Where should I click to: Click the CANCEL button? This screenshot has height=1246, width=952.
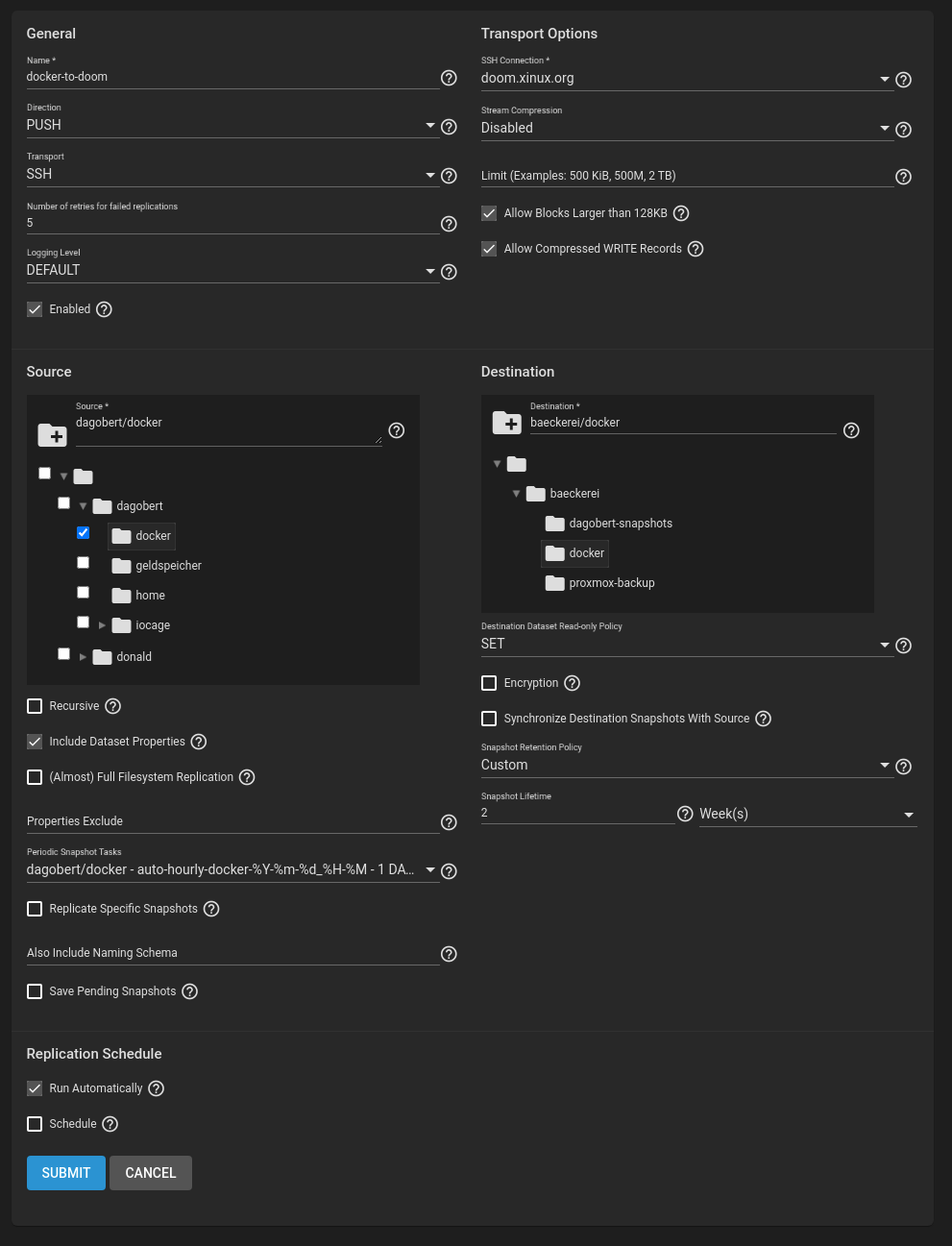pyautogui.click(x=150, y=1172)
